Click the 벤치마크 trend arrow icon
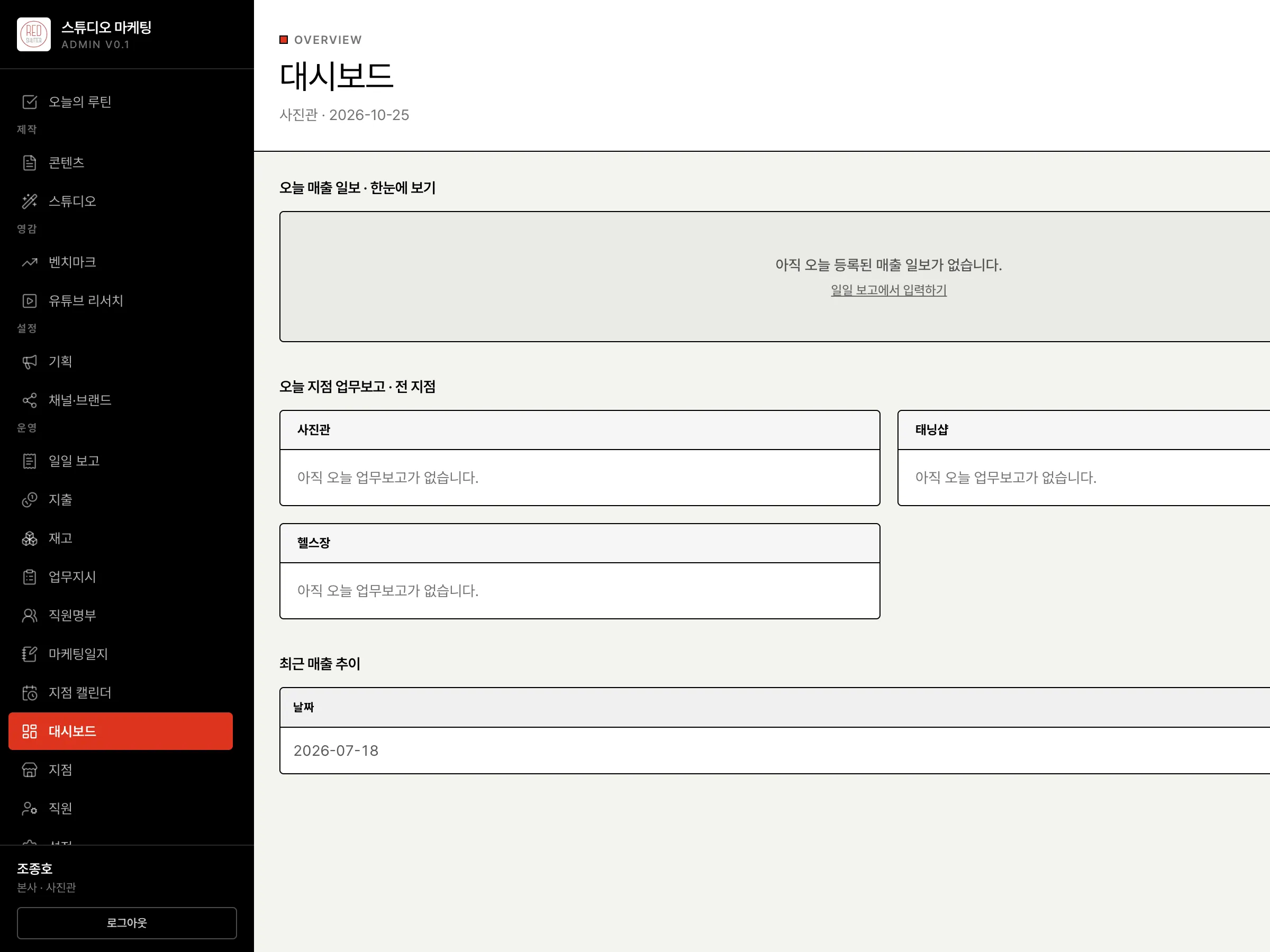Image resolution: width=1270 pixels, height=952 pixels. (30, 262)
